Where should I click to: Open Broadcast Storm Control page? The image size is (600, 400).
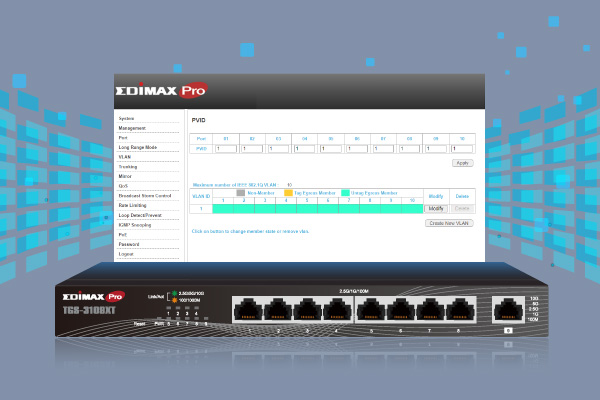tap(145, 196)
